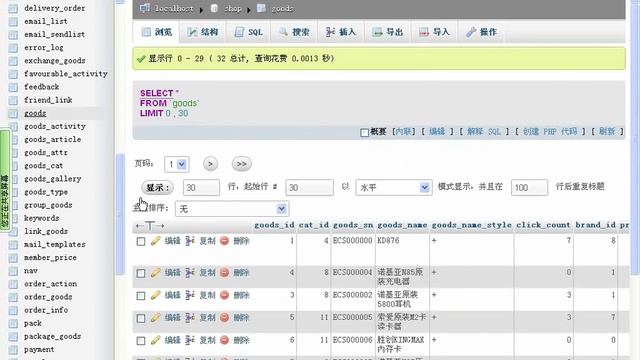
Task: Click the 创建 PHP 代码 link
Action: [x=550, y=131]
